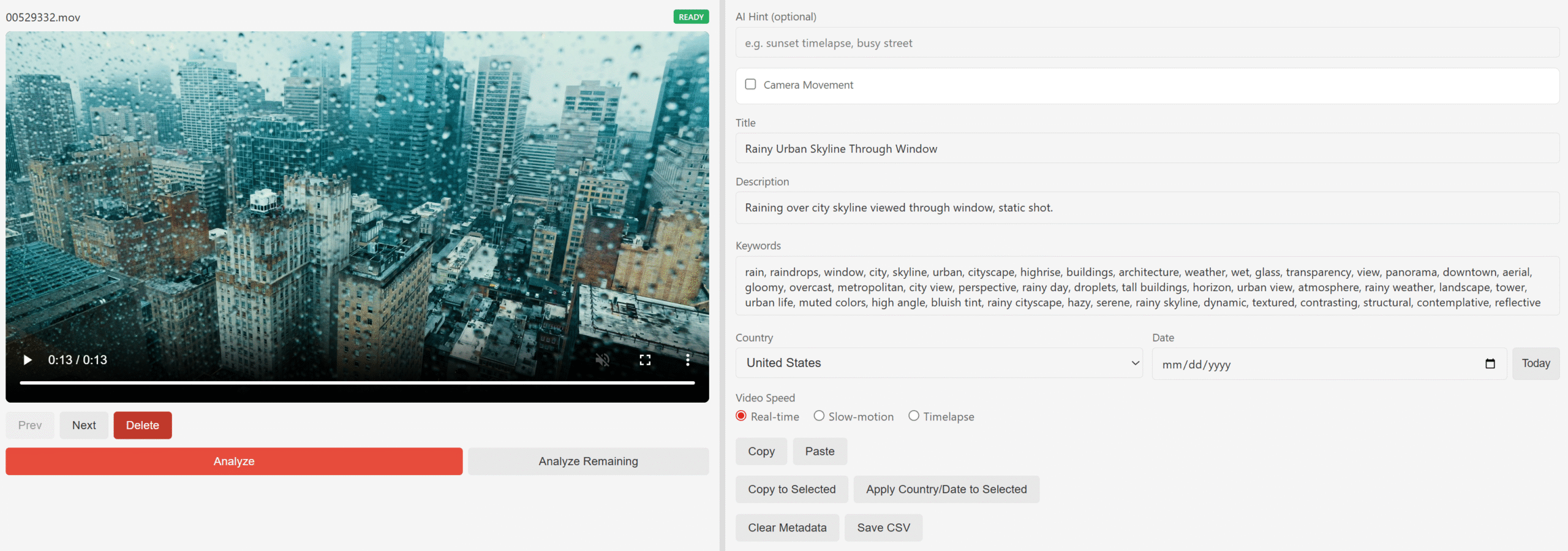Go to the Next video

(x=84, y=425)
